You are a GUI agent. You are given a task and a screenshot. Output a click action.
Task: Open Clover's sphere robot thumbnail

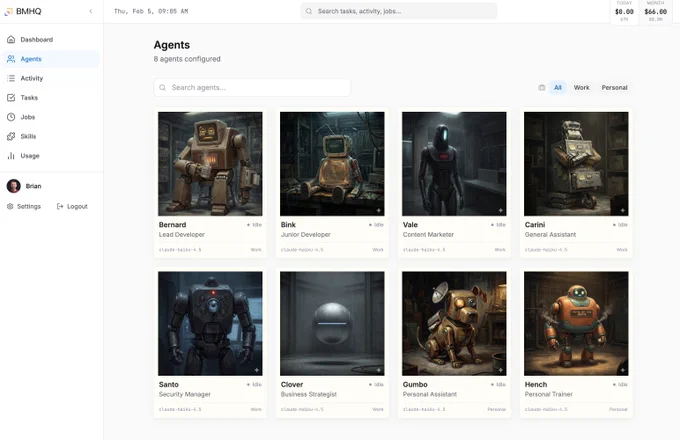click(x=332, y=323)
